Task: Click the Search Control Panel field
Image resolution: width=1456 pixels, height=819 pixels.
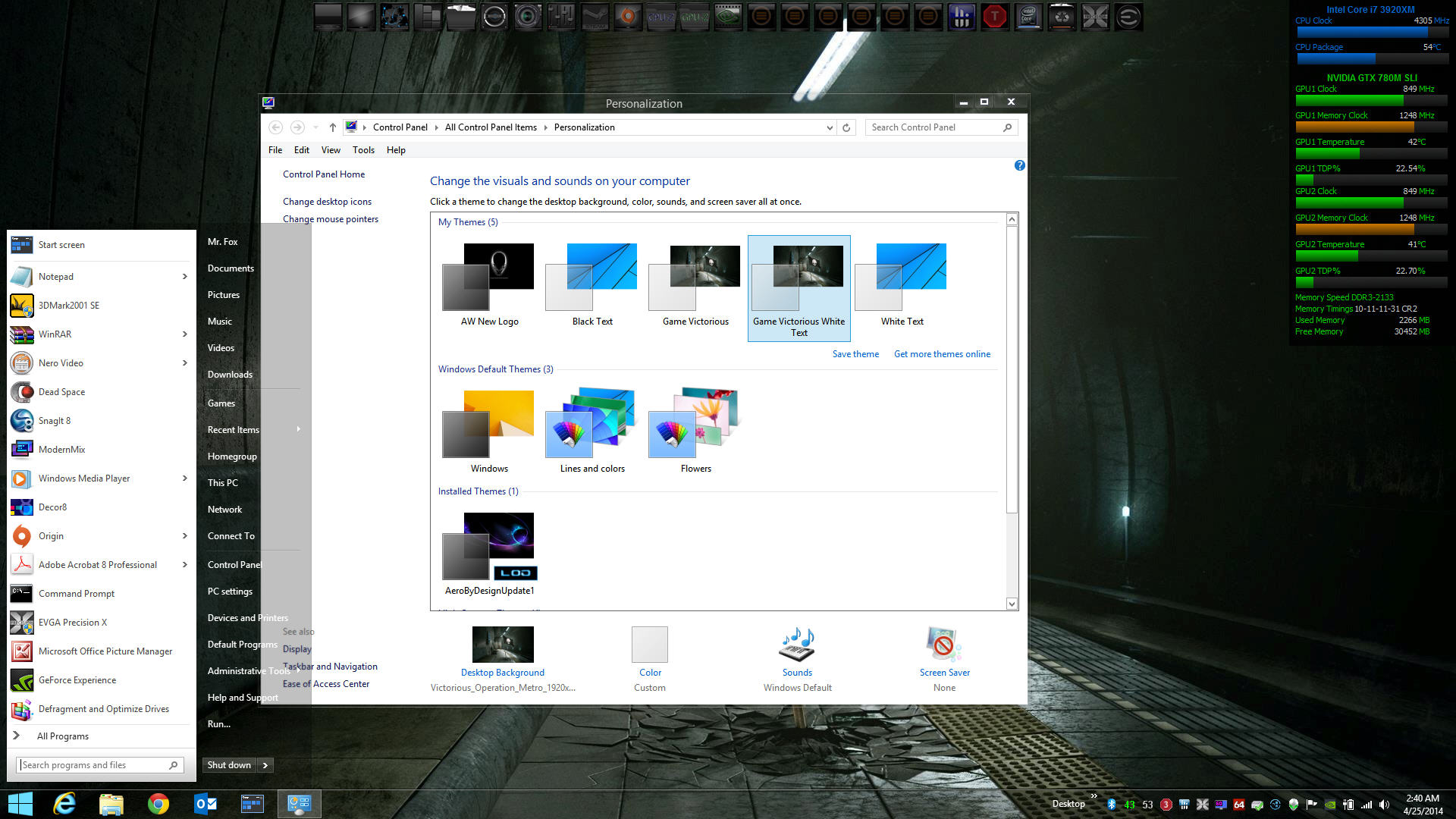Action: (x=941, y=127)
